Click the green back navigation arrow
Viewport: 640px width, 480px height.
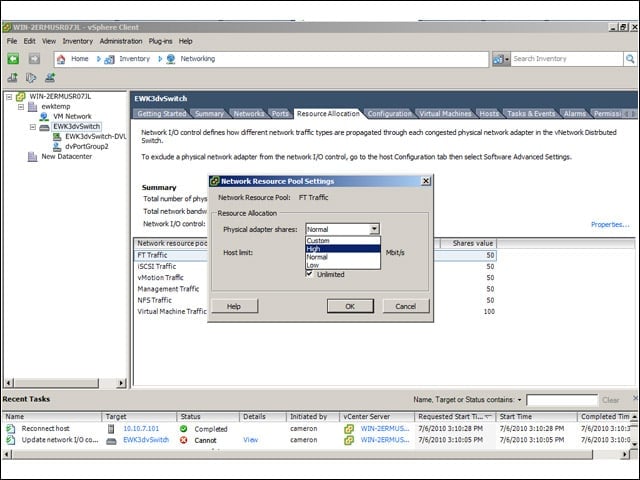tap(13, 59)
